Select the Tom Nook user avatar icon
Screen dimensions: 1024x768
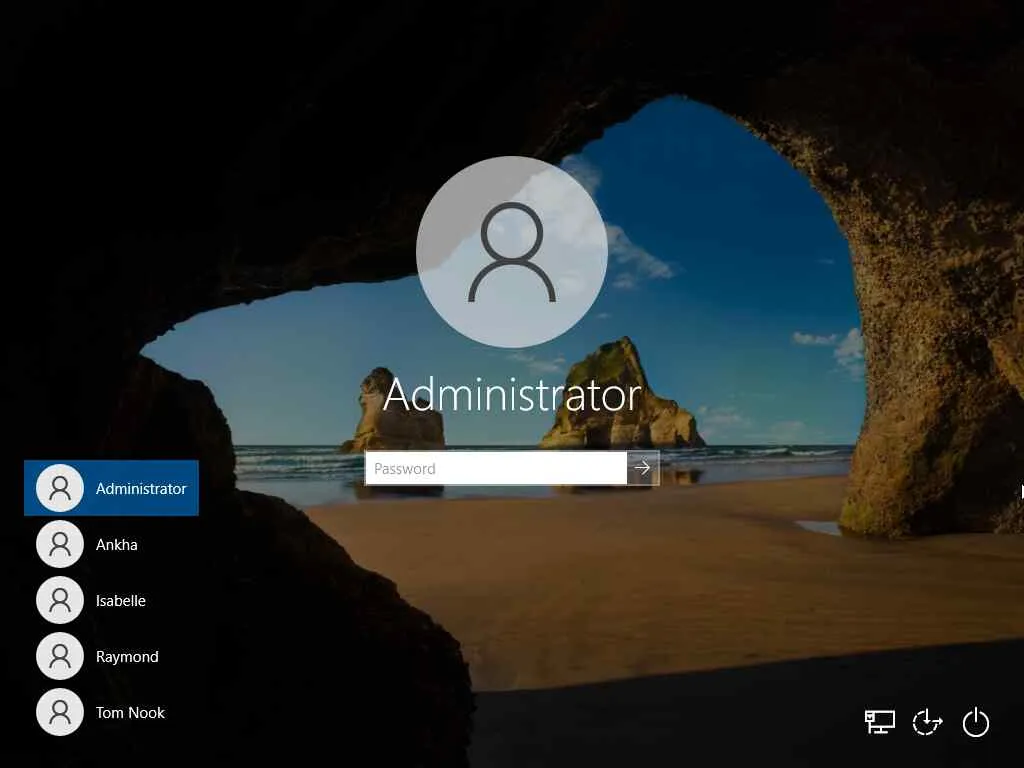[60, 712]
